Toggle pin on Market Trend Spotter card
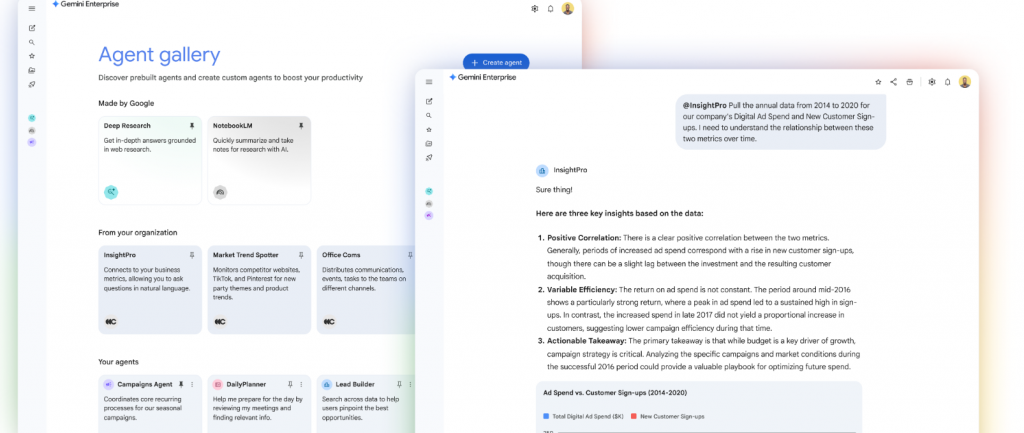 (301, 255)
